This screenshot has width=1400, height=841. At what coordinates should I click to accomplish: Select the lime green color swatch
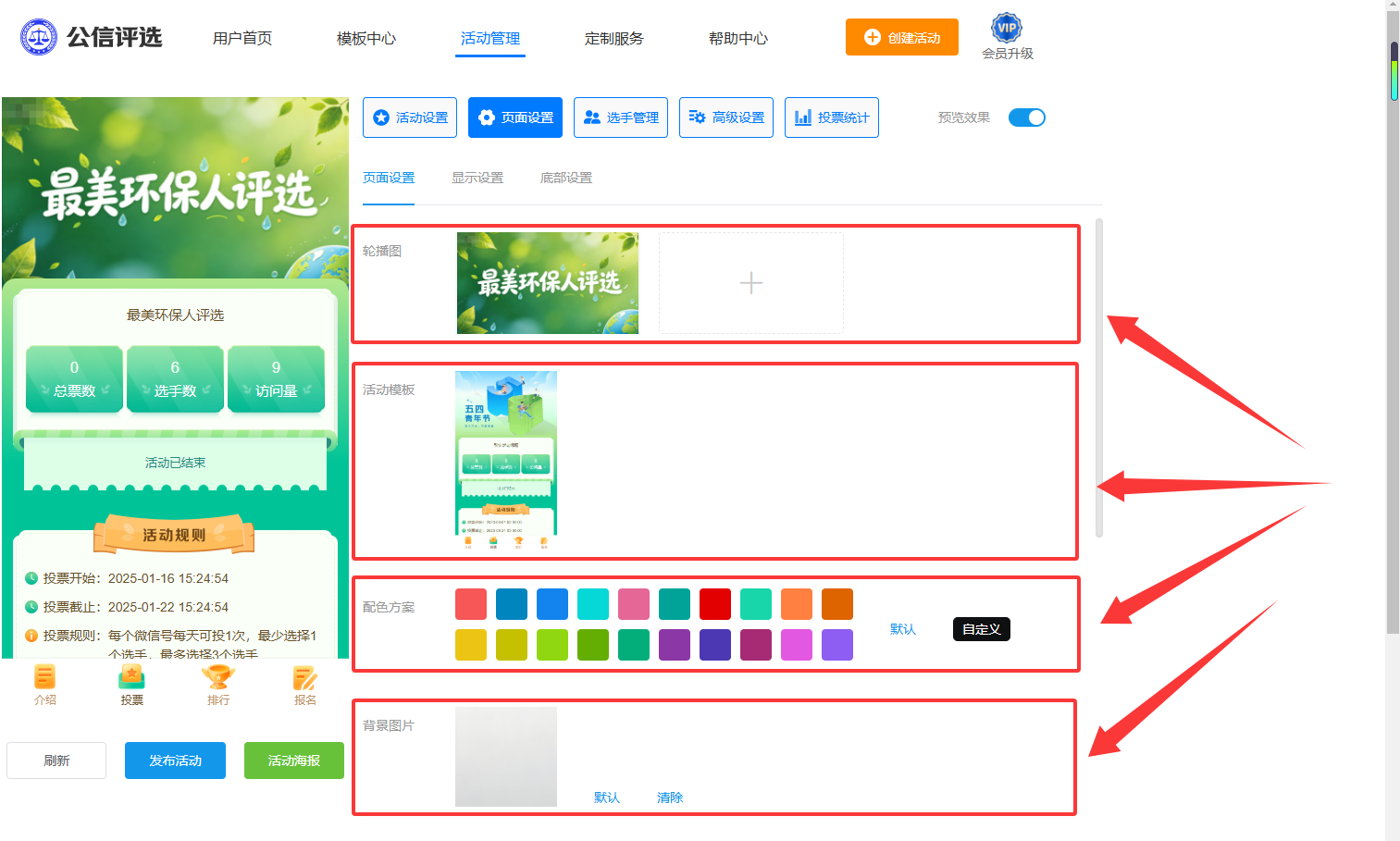click(552, 645)
